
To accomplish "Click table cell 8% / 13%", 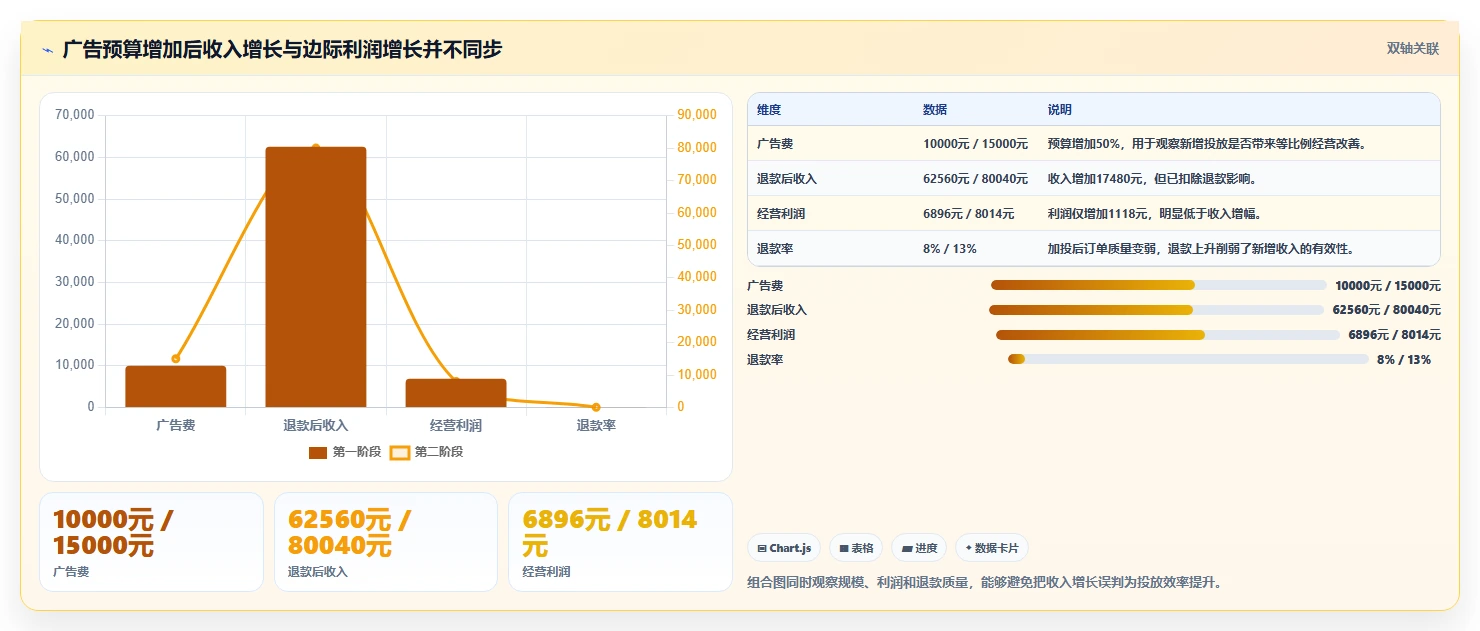I will tap(950, 249).
